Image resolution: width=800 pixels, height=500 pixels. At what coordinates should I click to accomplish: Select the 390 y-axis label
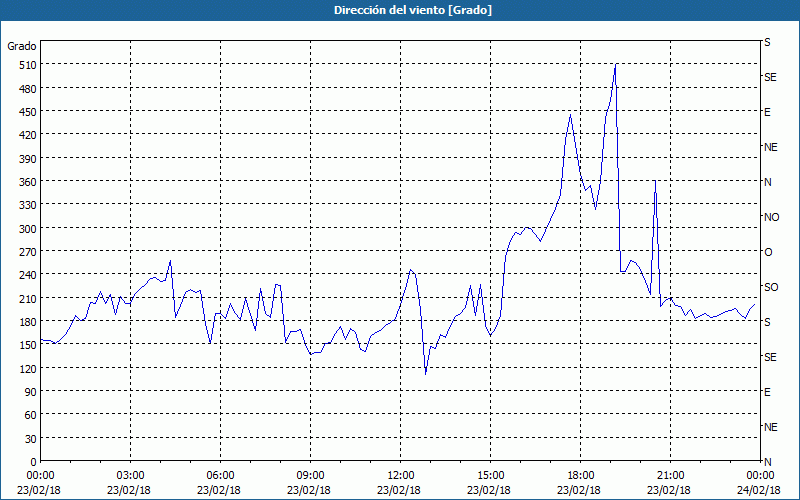point(28,159)
